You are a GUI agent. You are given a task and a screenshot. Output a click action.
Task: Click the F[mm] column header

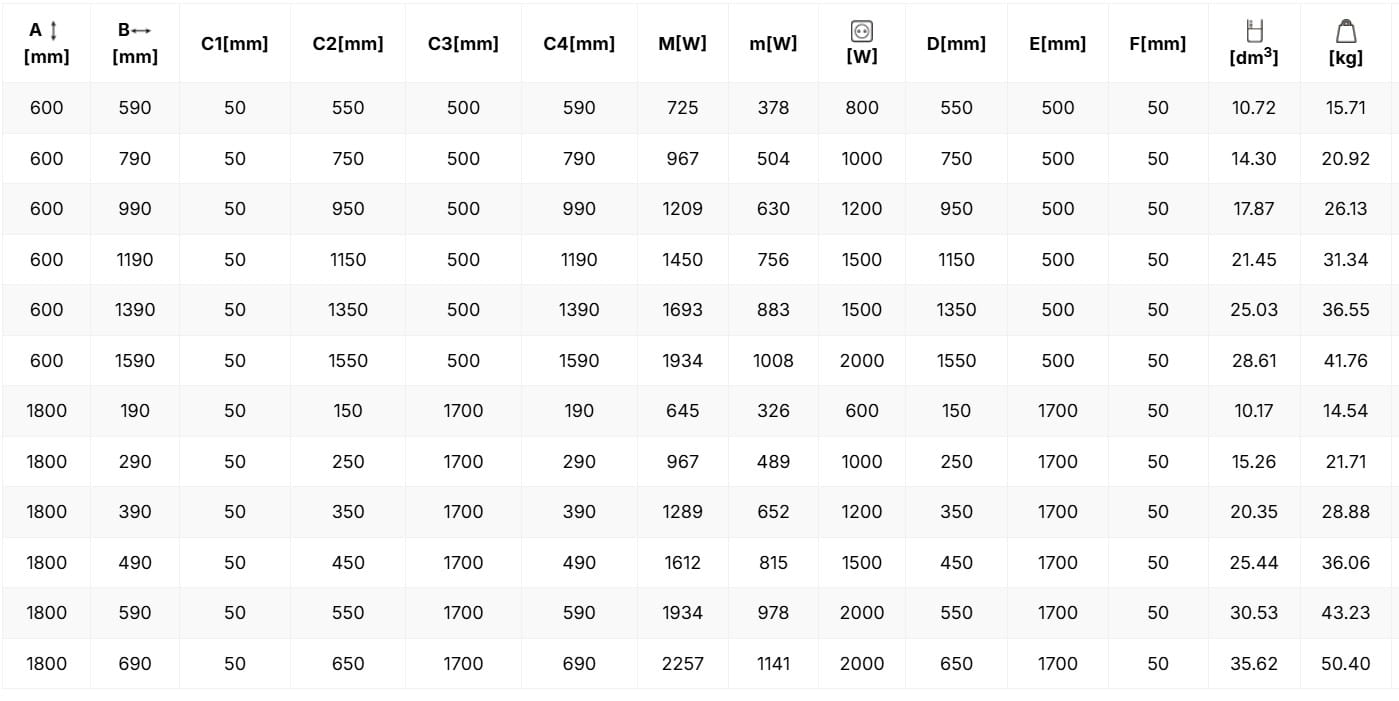click(1157, 44)
